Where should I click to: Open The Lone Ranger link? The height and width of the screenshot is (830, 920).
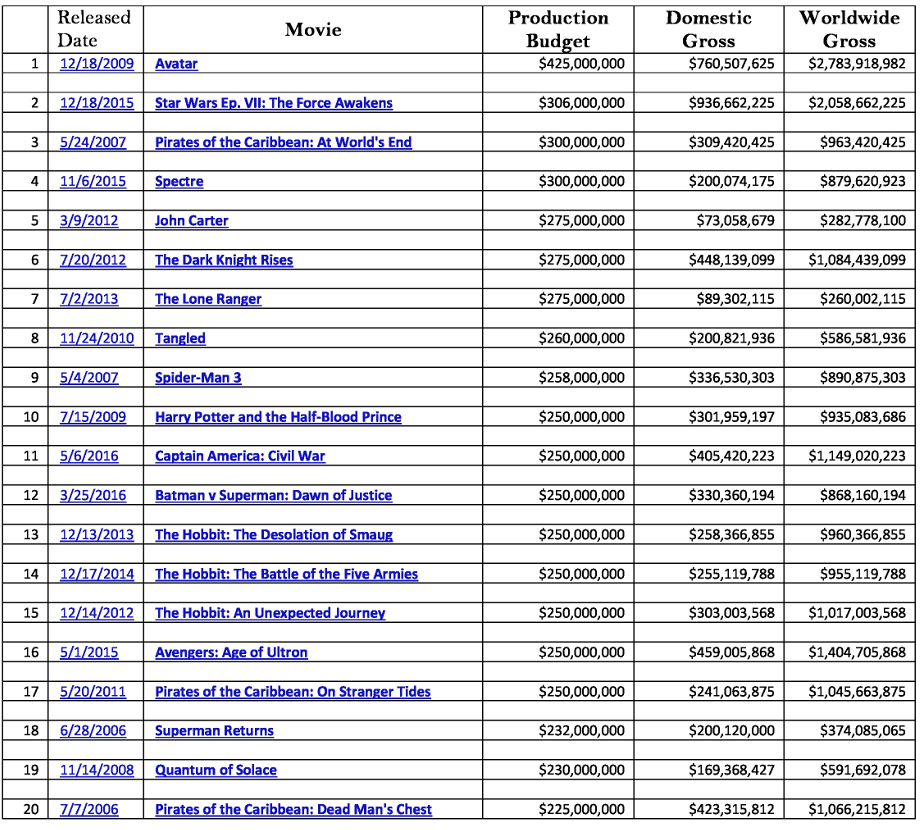tap(208, 299)
